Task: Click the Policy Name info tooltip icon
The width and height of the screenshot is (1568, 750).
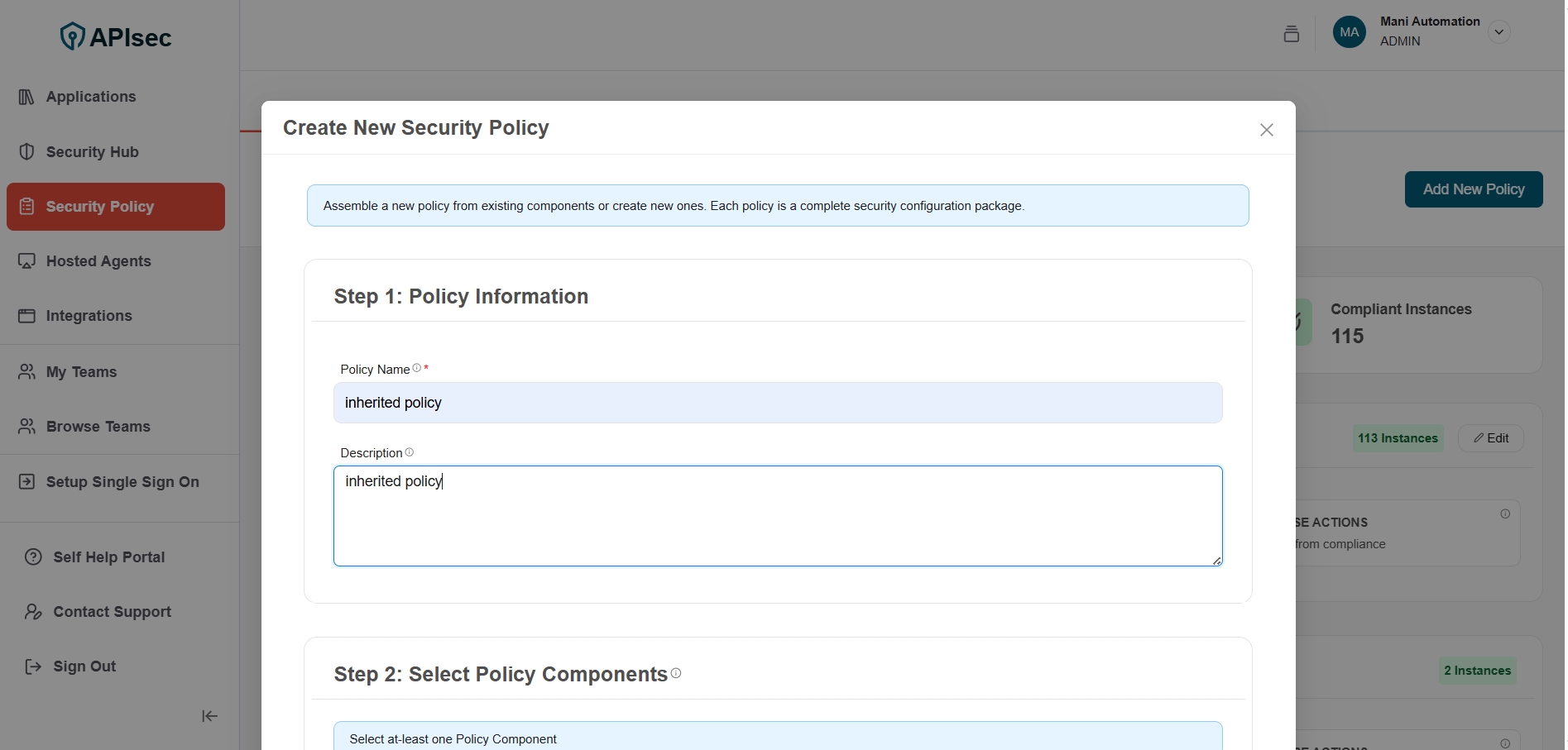Action: [x=416, y=367]
